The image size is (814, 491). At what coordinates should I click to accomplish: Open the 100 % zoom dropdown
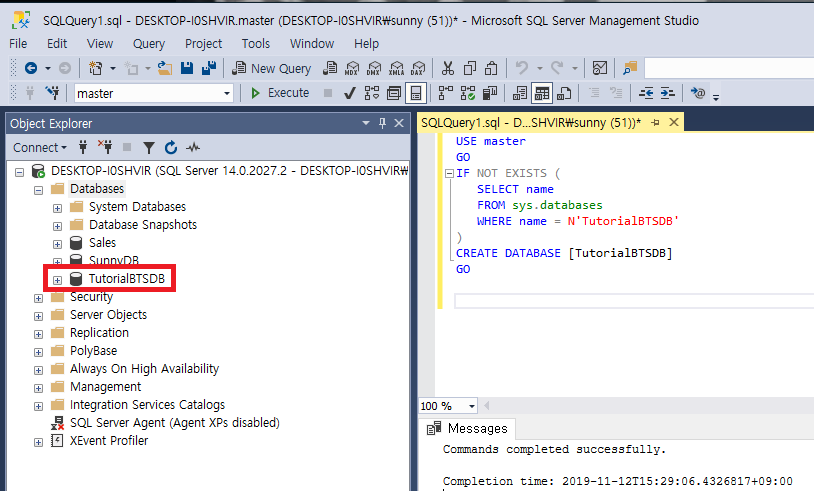[471, 406]
